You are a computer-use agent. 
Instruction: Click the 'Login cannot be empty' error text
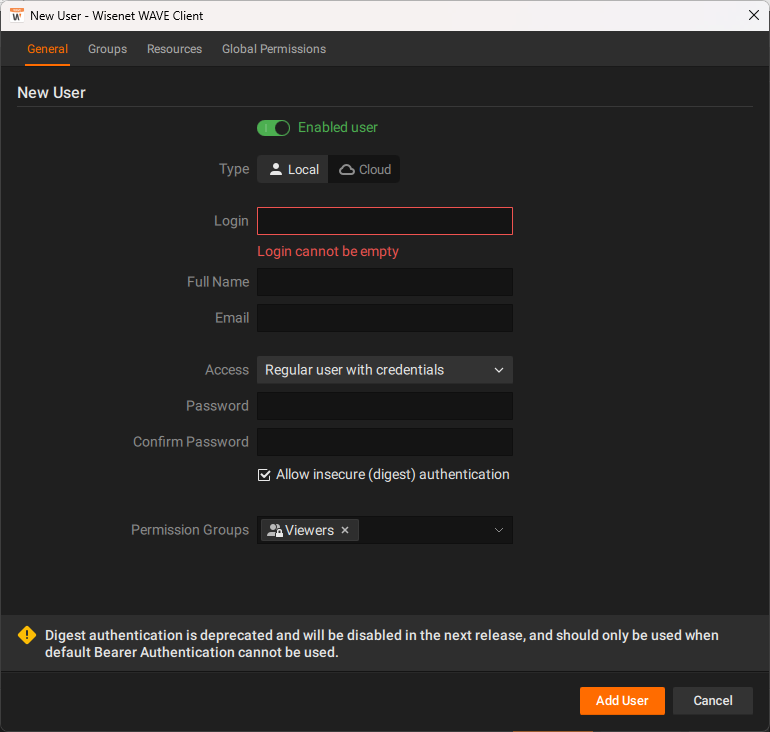click(x=328, y=251)
